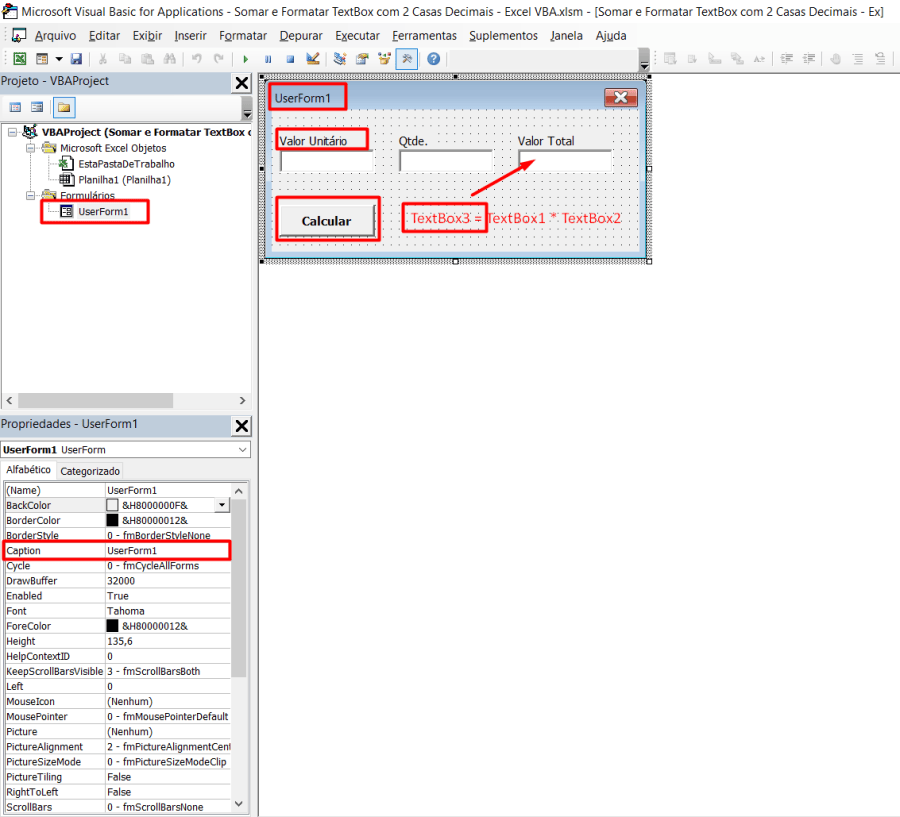The image size is (900, 817).
Task: Click the View Code icon in Project pane
Action: point(15,107)
